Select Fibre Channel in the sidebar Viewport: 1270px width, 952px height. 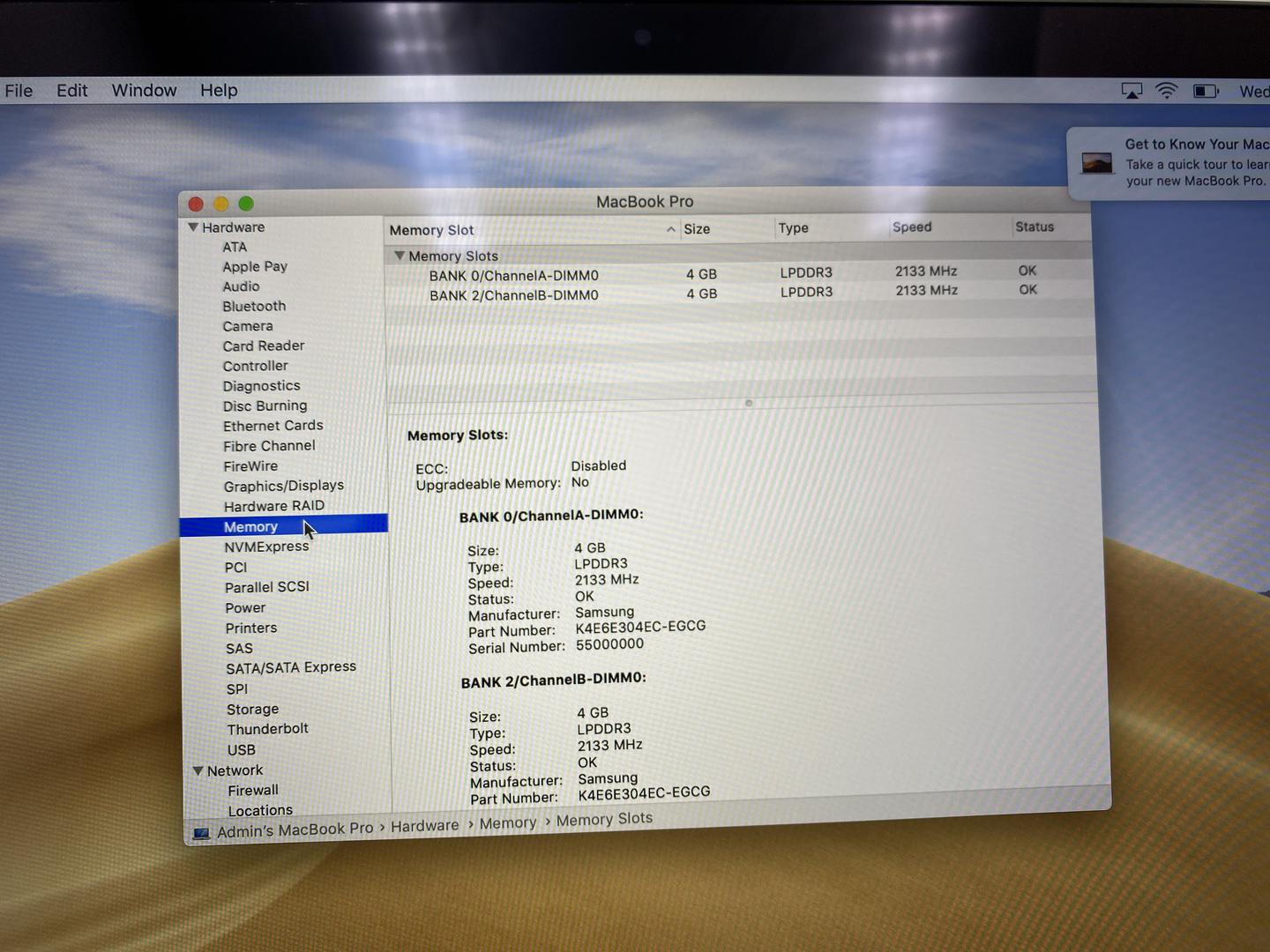point(269,446)
